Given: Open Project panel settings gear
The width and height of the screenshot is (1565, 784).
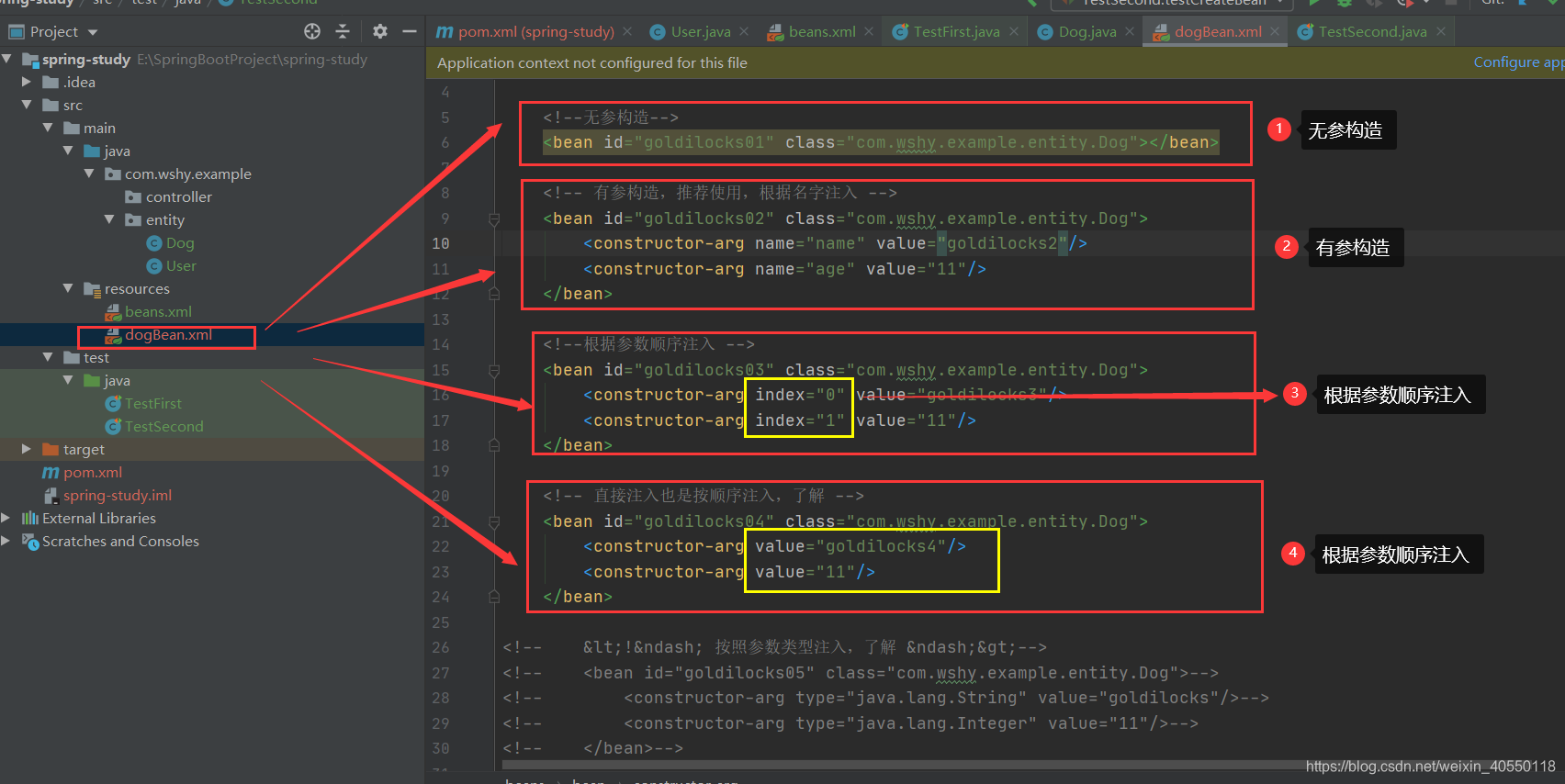Looking at the screenshot, I should 379,31.
